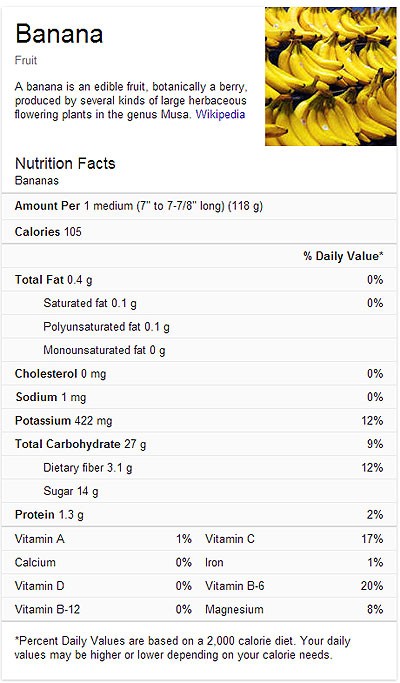Click the % Daily Value header
Image resolution: width=400 pixels, height=683 pixels.
[343, 256]
